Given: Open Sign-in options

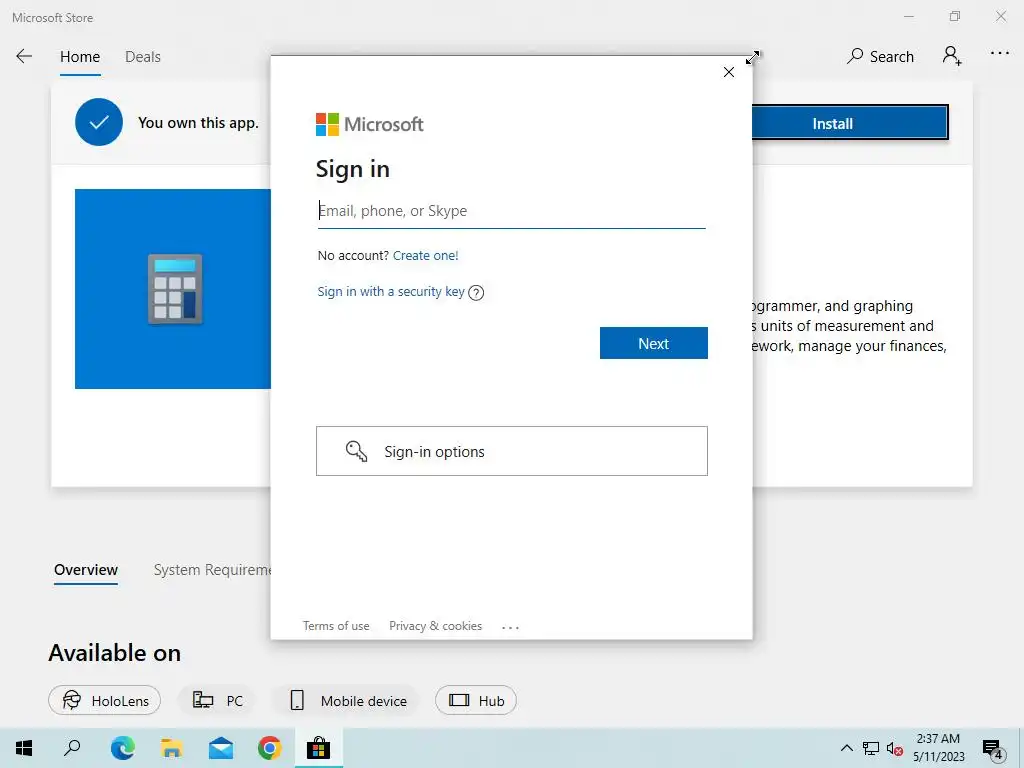Looking at the screenshot, I should tap(511, 451).
